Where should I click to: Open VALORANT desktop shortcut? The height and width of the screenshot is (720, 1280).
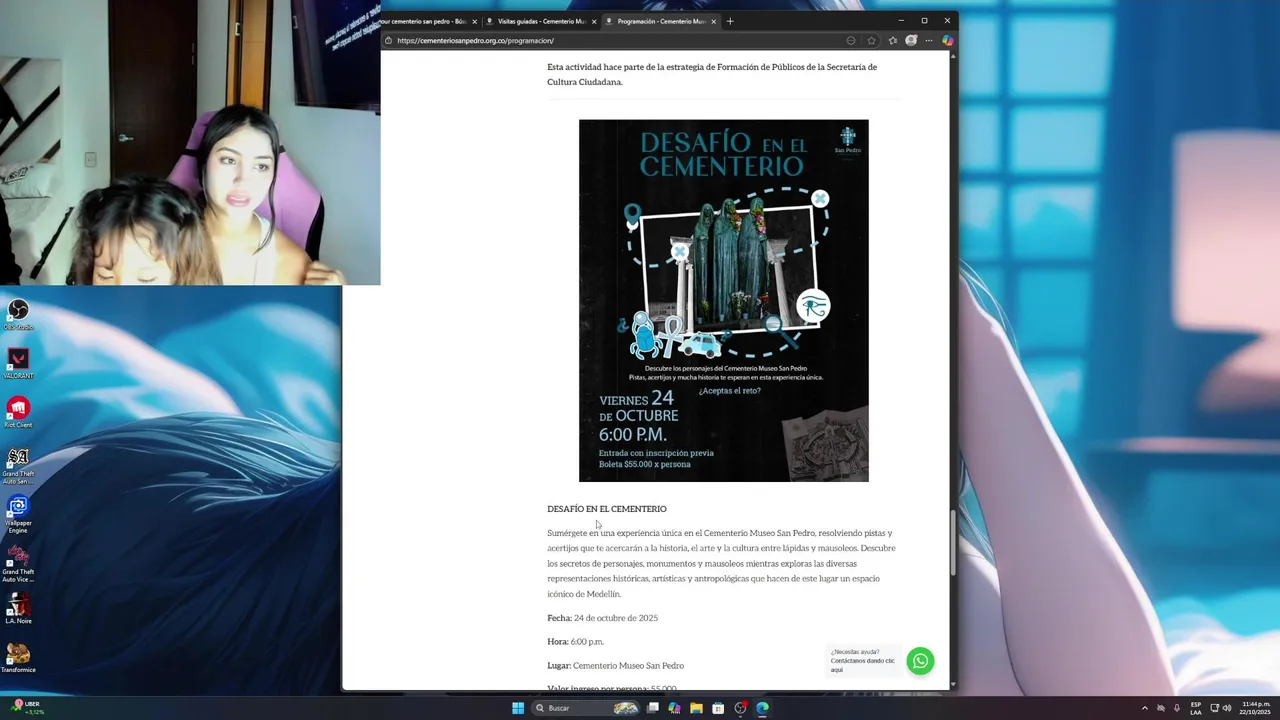(18, 363)
